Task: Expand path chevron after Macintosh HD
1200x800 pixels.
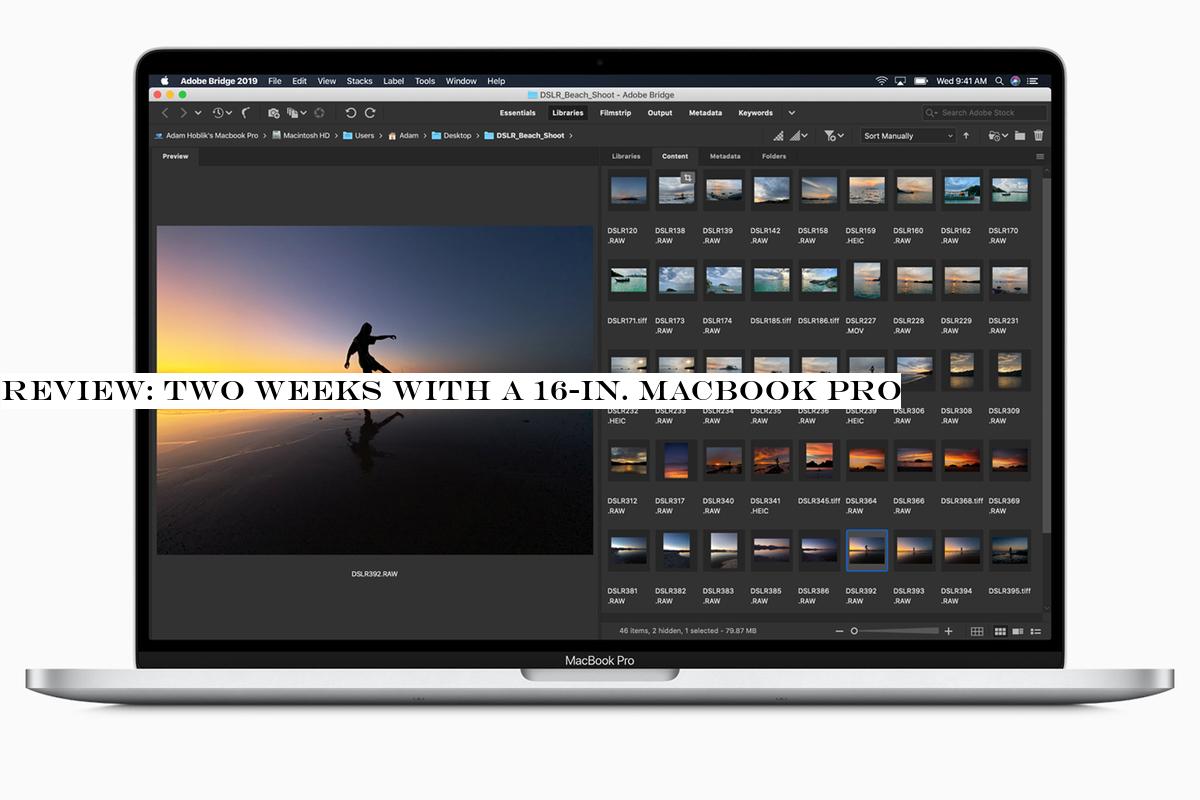Action: [336, 135]
